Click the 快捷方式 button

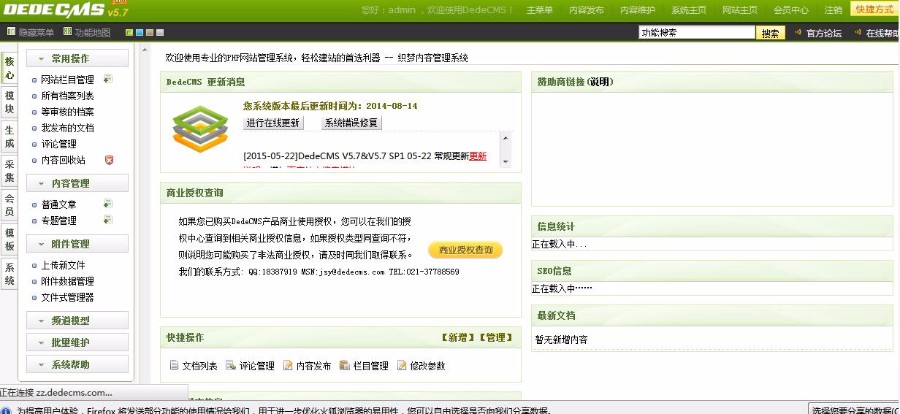[874, 10]
